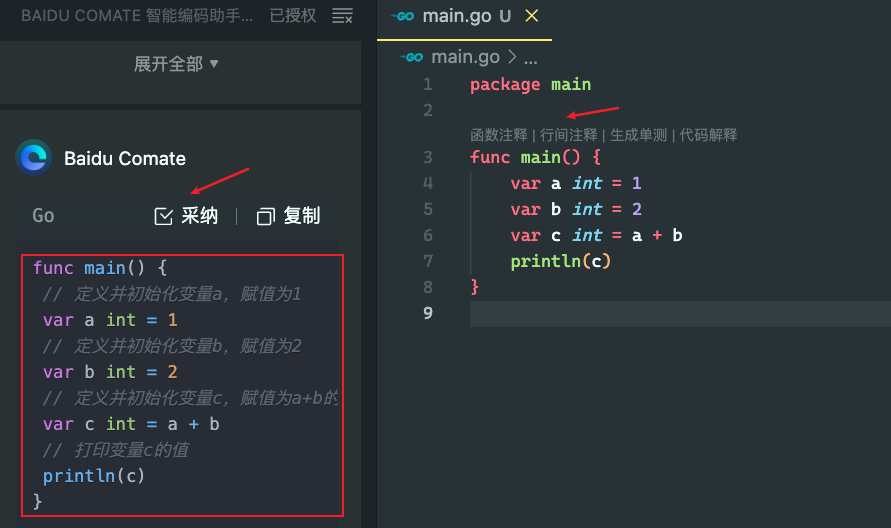The width and height of the screenshot is (891, 528).
Task: Click 'package main' on editor line 1
Action: [x=530, y=85]
